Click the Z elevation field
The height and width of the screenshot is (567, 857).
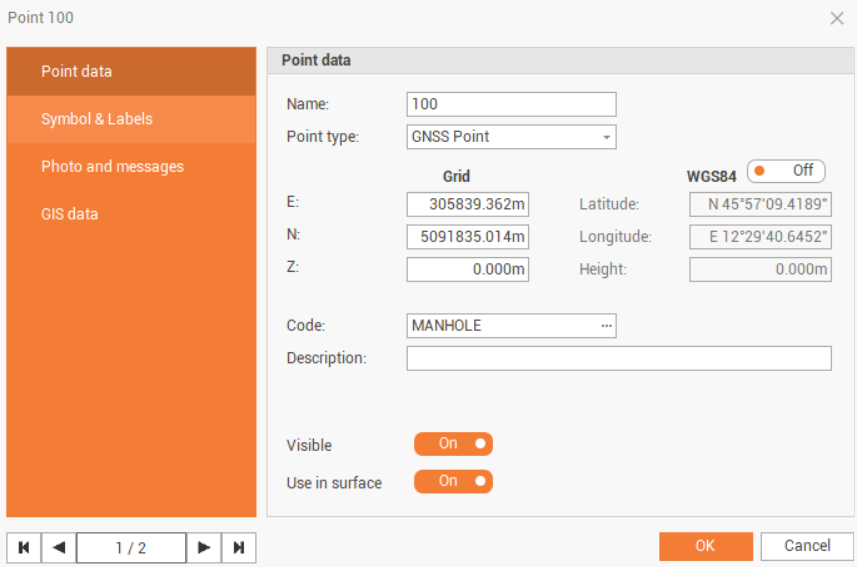click(x=467, y=269)
